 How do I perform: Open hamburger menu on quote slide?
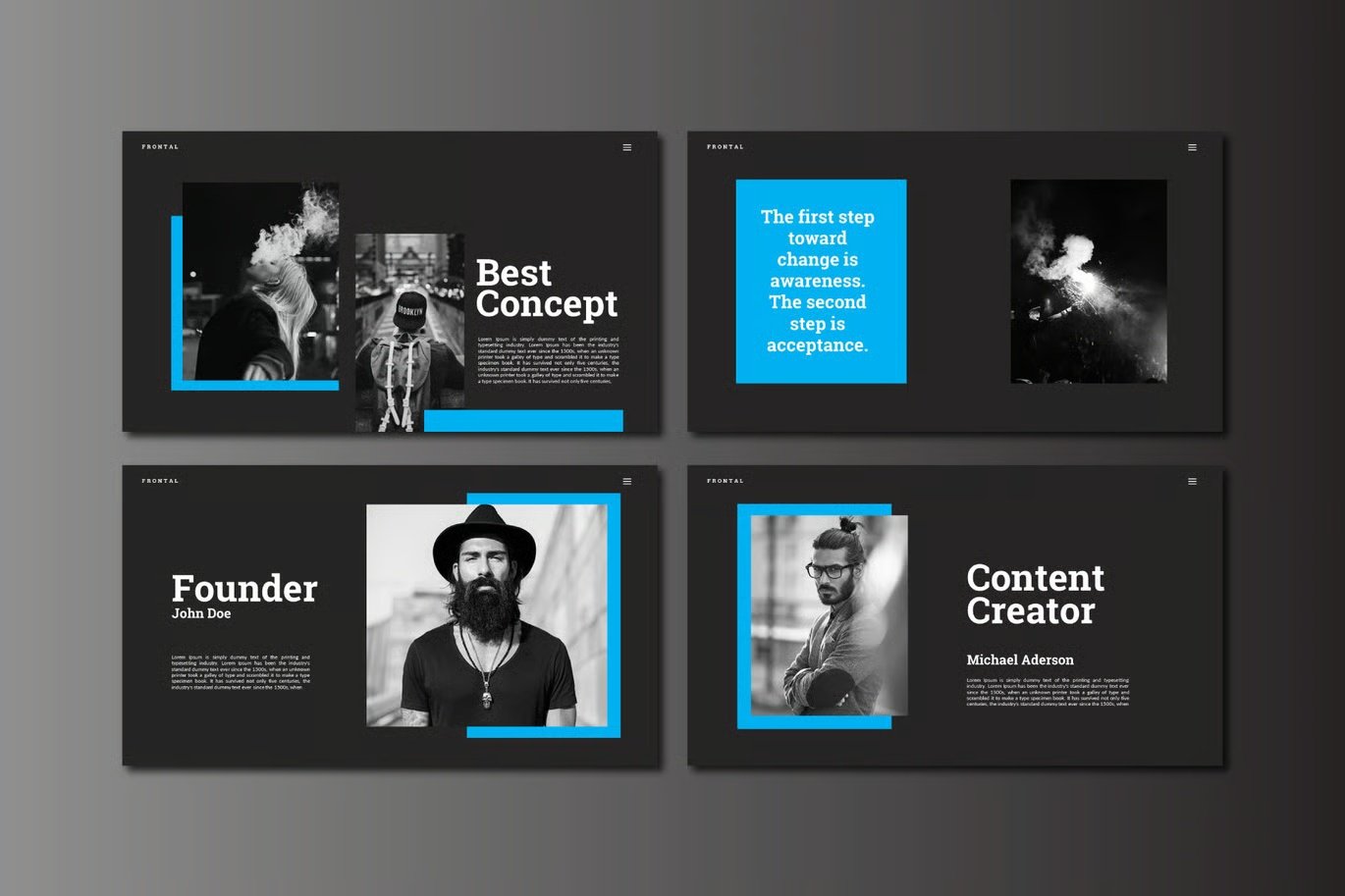[1192, 147]
